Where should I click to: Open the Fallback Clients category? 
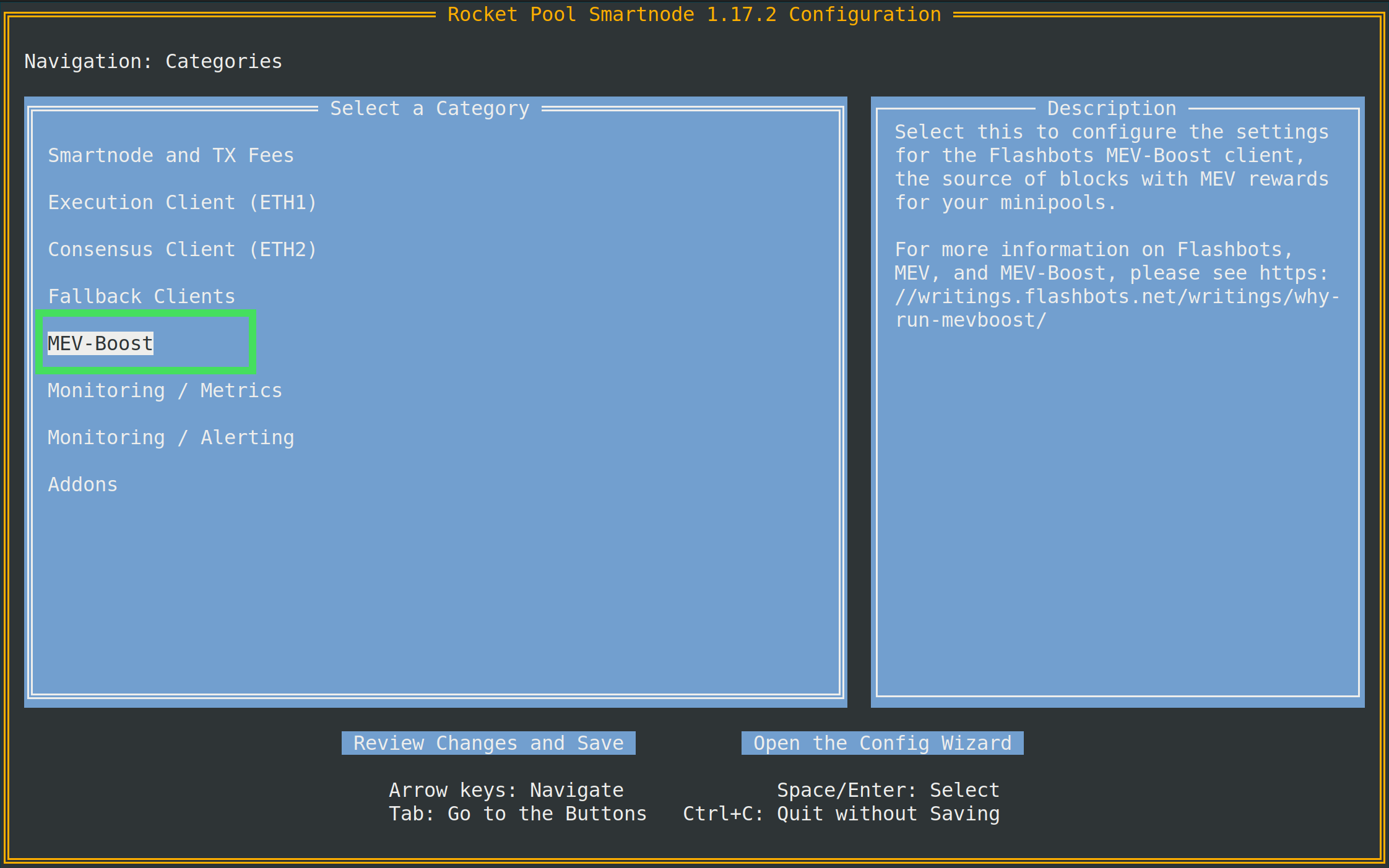(x=141, y=296)
